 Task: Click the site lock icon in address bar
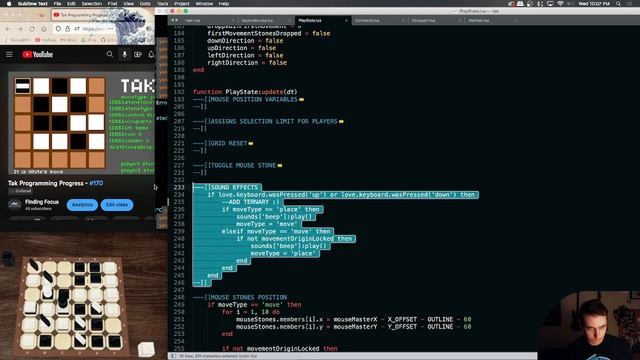pyautogui.click(x=68, y=29)
